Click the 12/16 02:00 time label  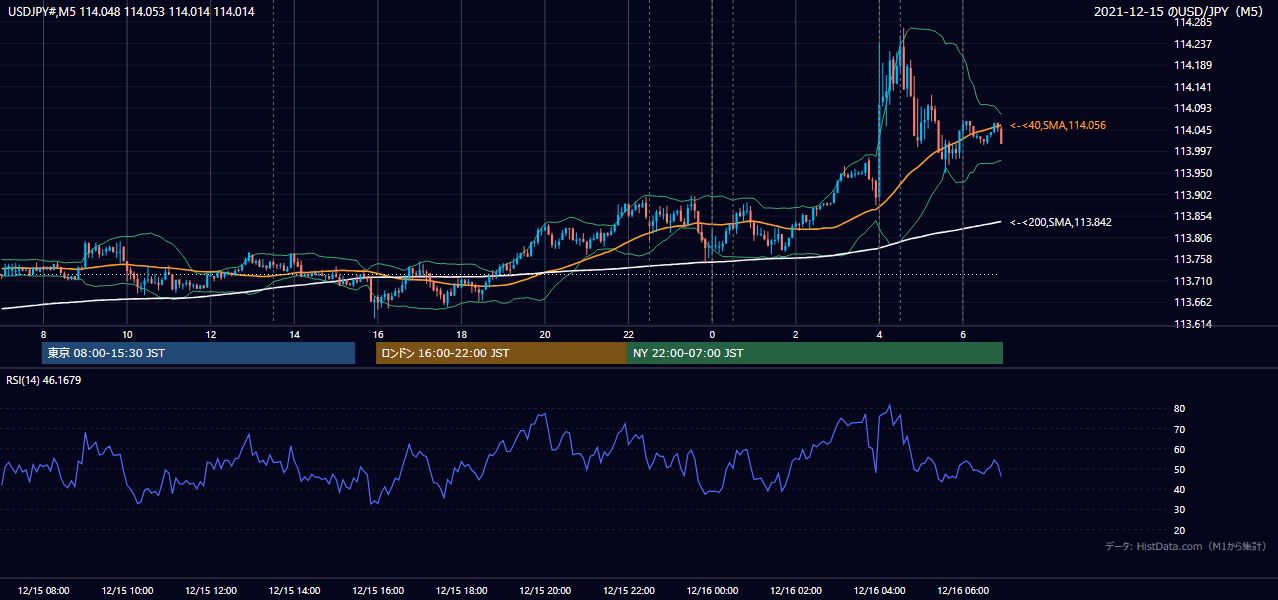(795, 591)
